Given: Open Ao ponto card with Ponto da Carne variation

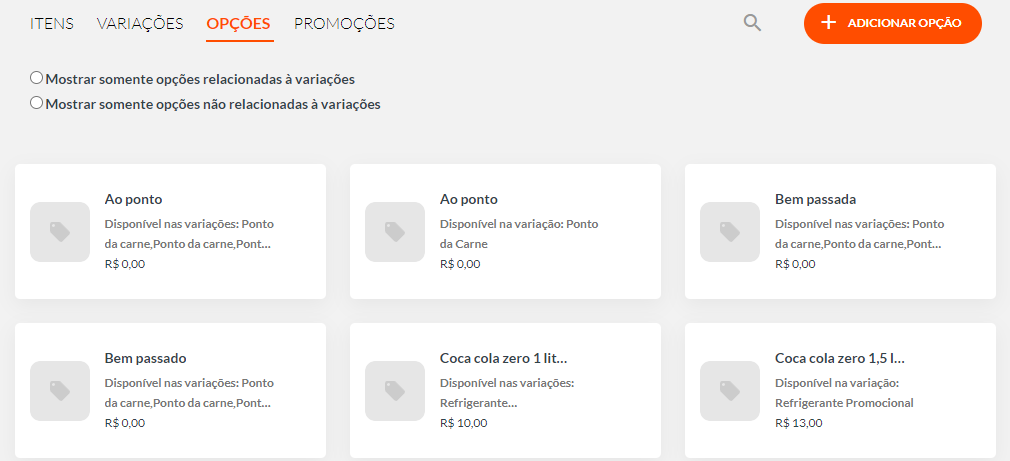Looking at the screenshot, I should [x=505, y=231].
